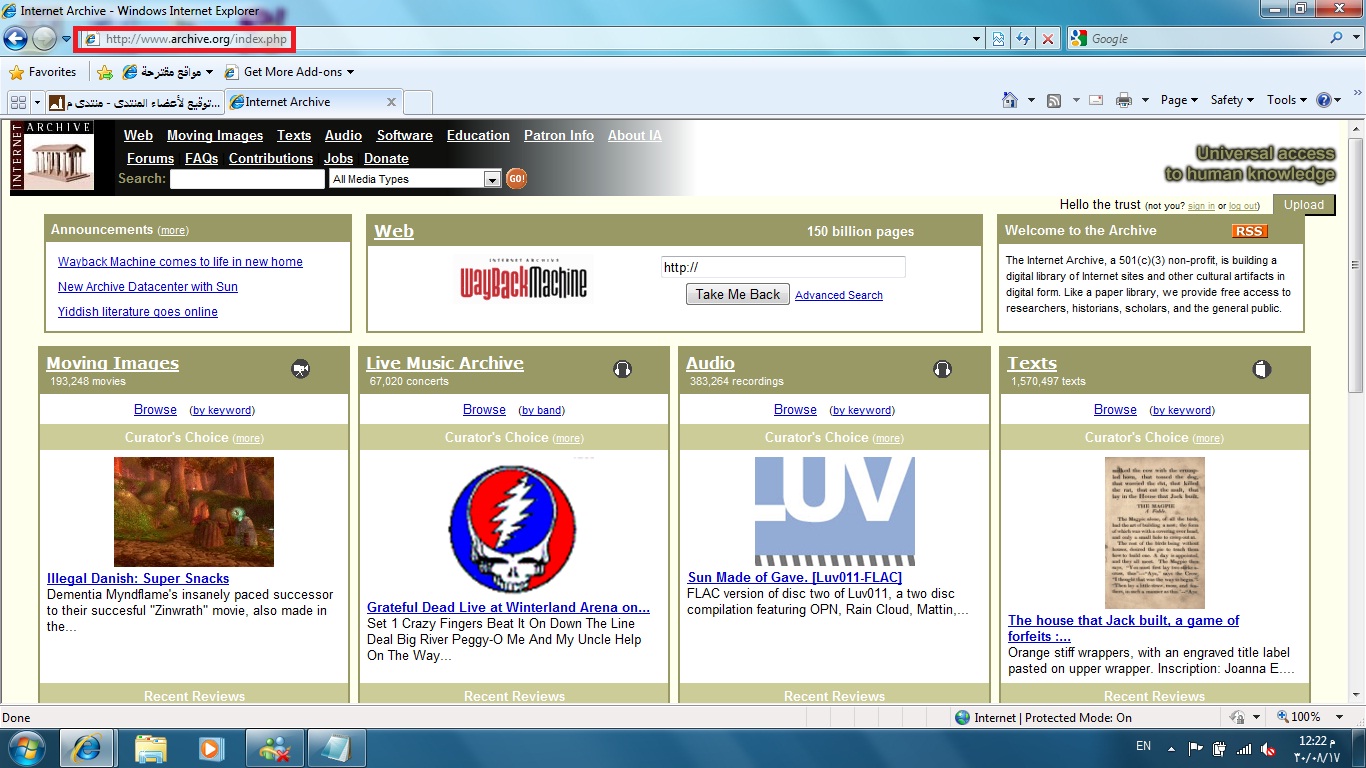The height and width of the screenshot is (768, 1366).
Task: Click the Donate navigation link
Action: pyautogui.click(x=386, y=159)
